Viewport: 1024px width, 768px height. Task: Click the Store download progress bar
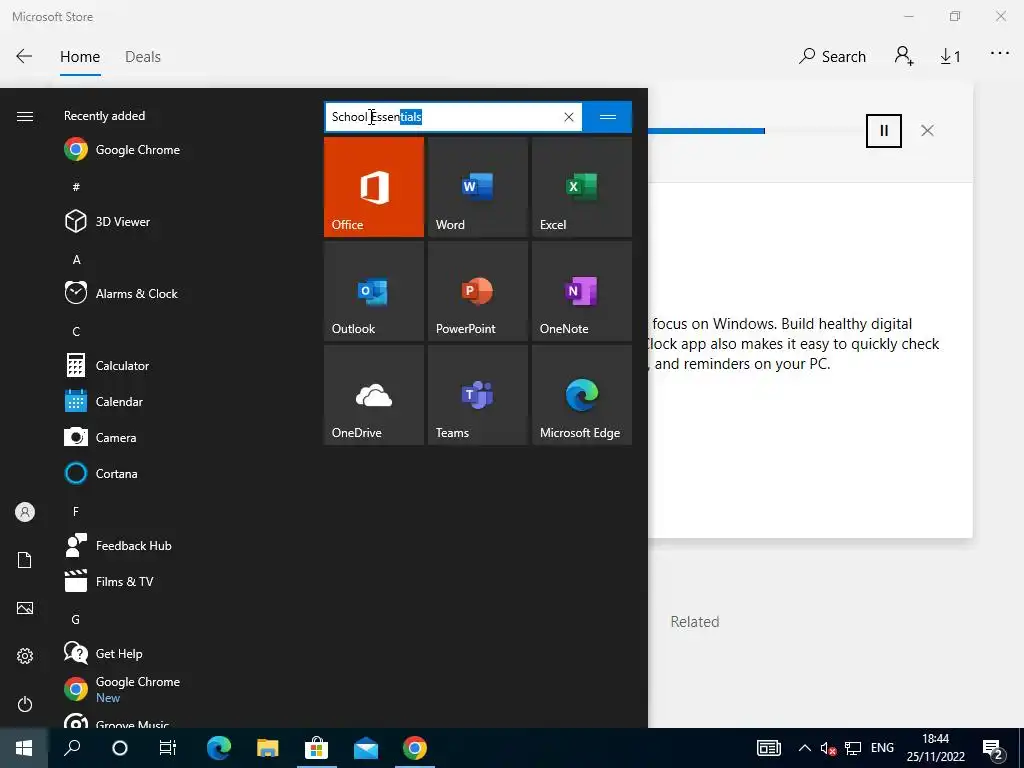tap(751, 131)
